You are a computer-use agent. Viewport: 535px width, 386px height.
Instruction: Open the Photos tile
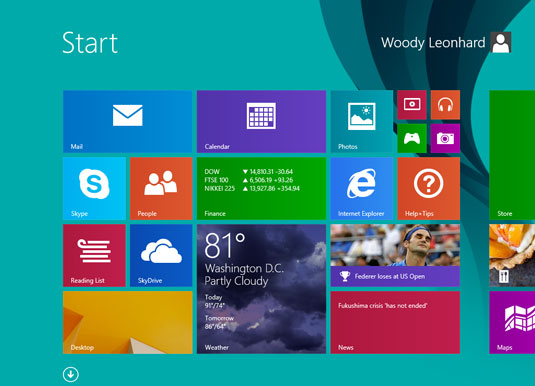click(362, 121)
